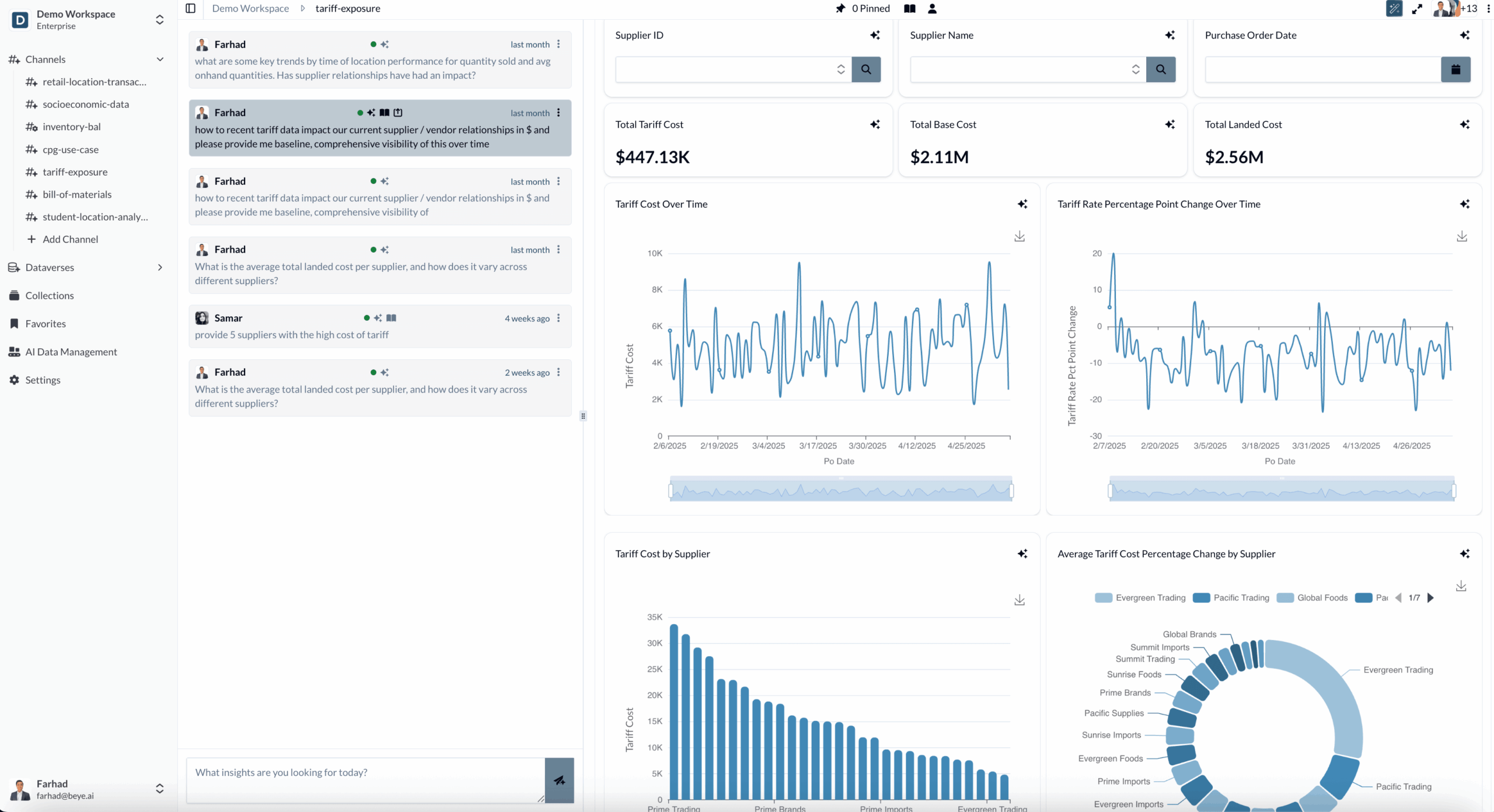This screenshot has height=812, width=1494.
Task: Click the Tariff Cost Over Time range slider
Action: tap(841, 490)
